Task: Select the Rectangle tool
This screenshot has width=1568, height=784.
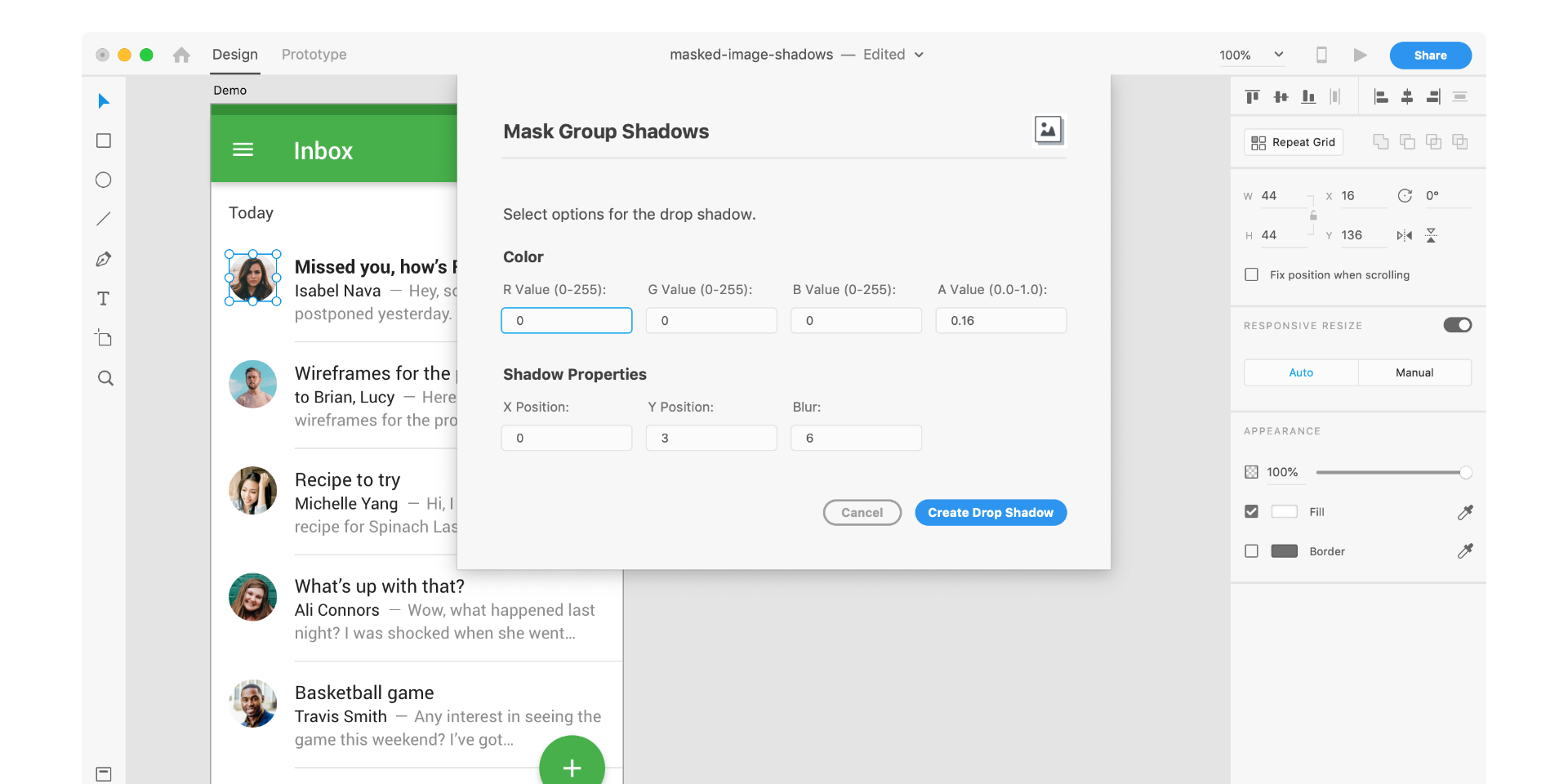Action: [x=104, y=140]
